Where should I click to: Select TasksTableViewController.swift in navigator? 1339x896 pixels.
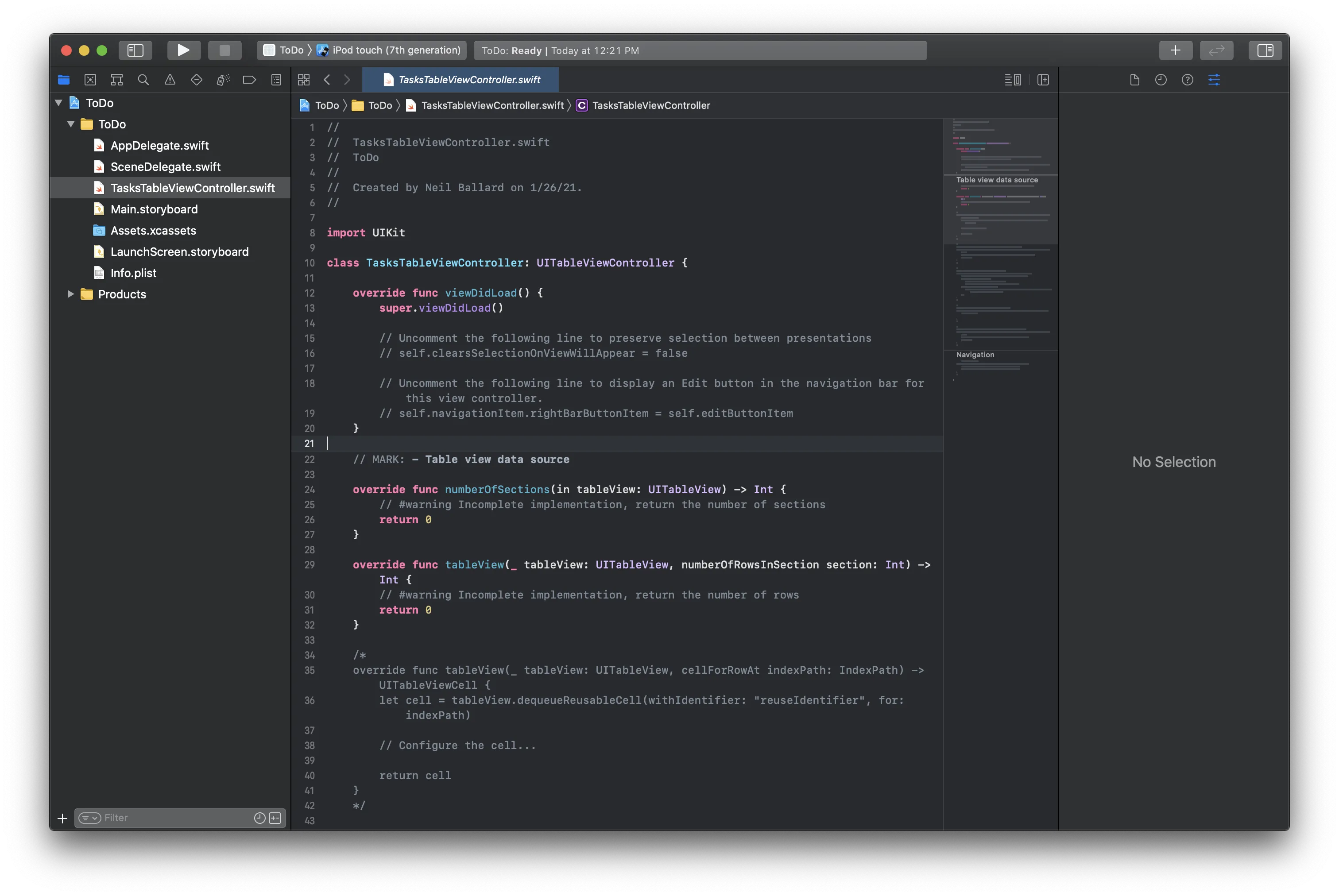[x=192, y=187]
